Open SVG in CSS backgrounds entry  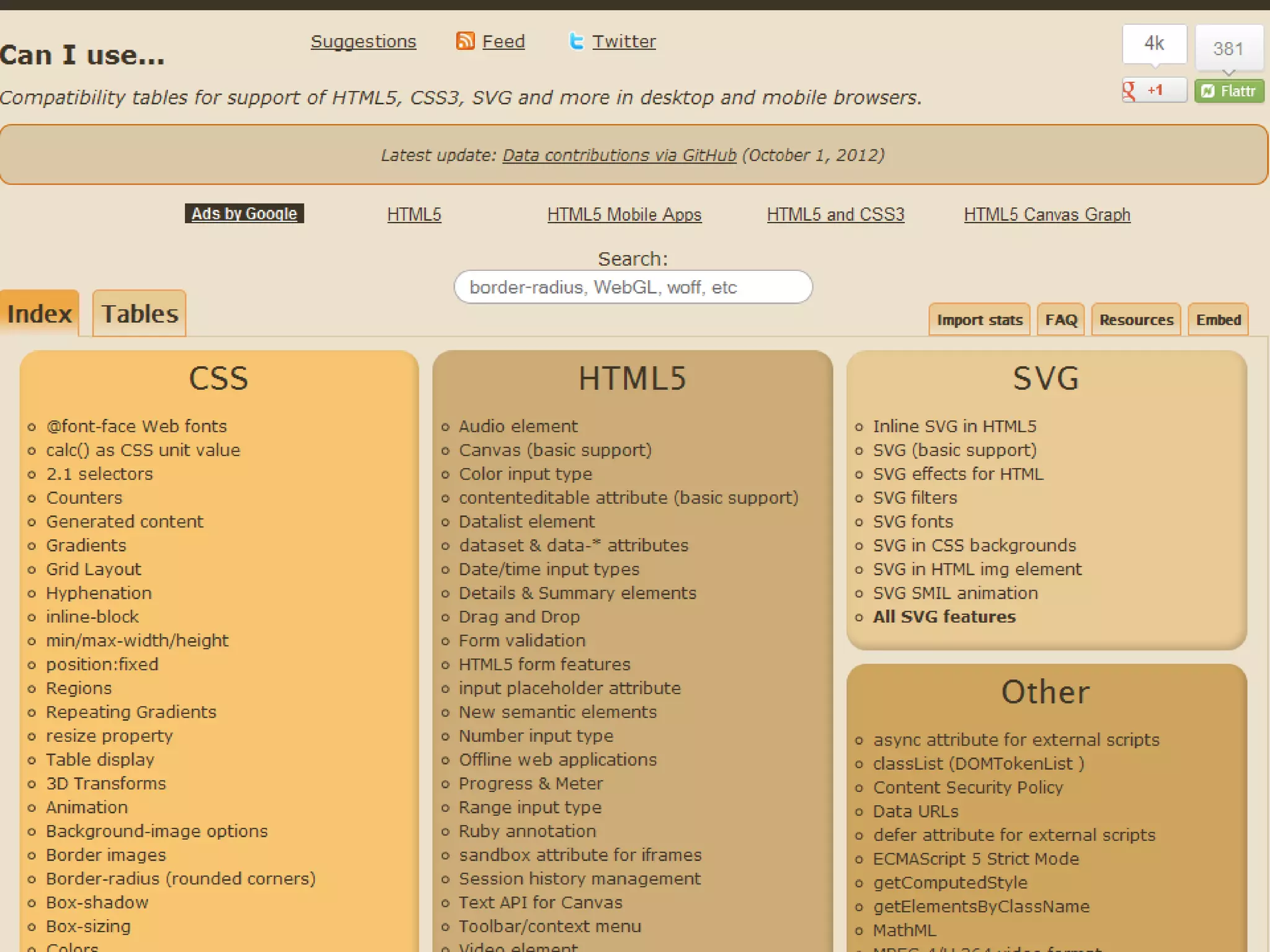975,545
